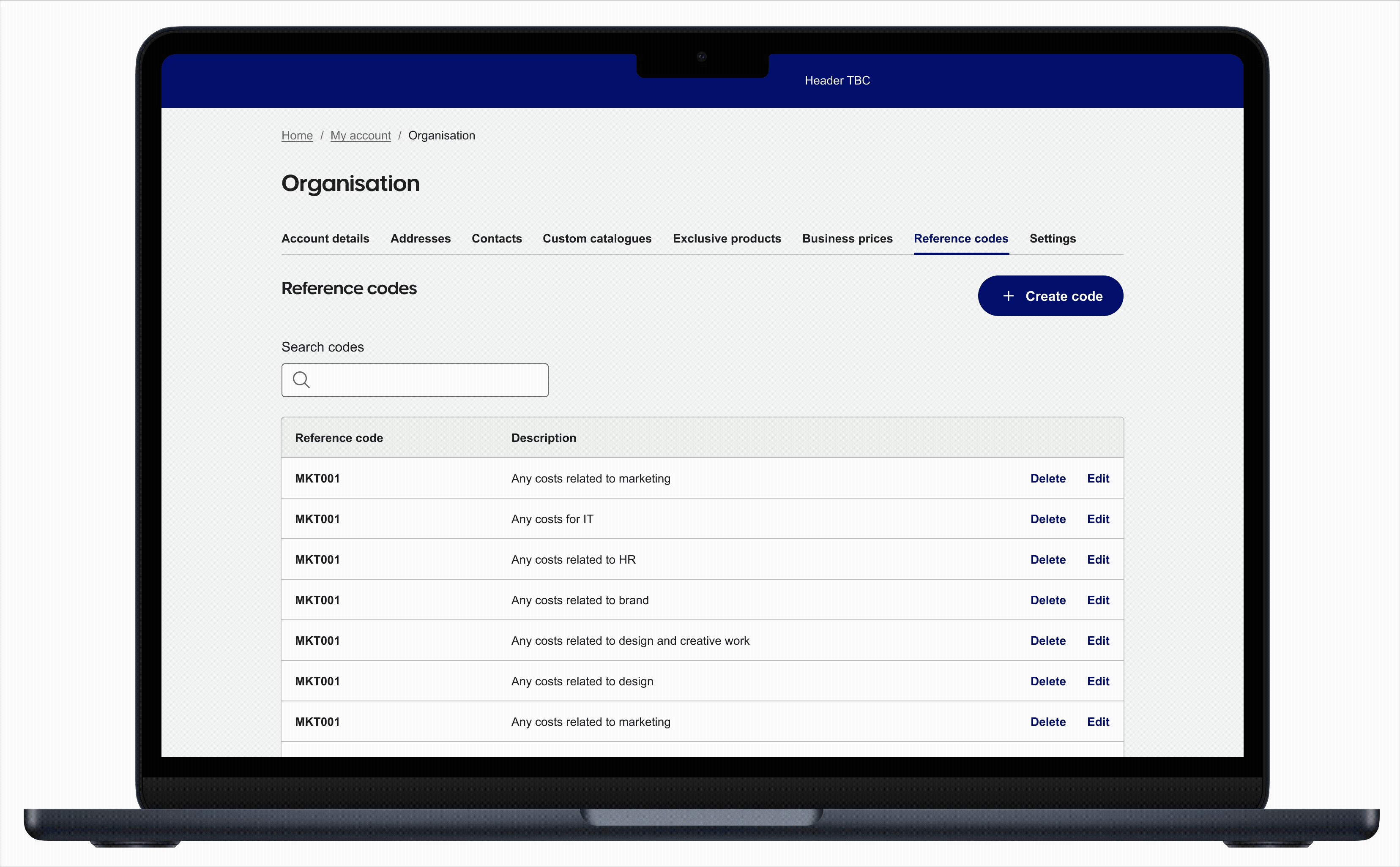Click Organisation in the breadcrumb
The height and width of the screenshot is (867, 1400).
point(441,135)
